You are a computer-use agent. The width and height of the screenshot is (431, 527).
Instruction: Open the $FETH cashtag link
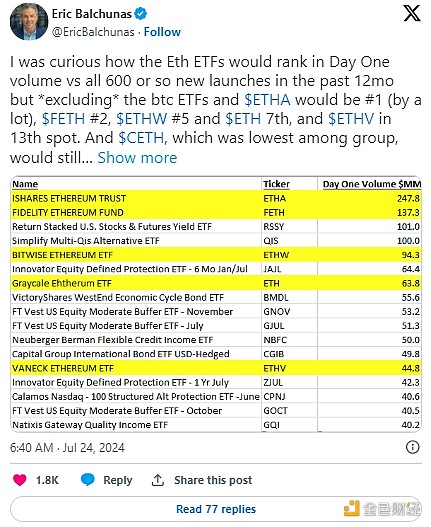[63, 119]
